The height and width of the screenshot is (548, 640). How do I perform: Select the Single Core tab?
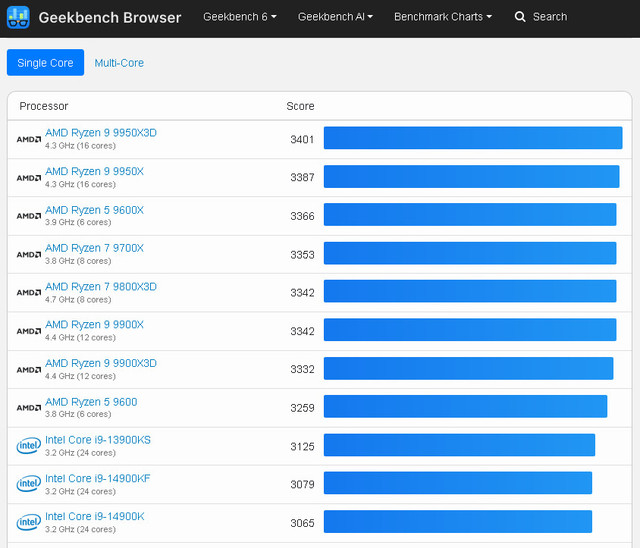(x=45, y=62)
